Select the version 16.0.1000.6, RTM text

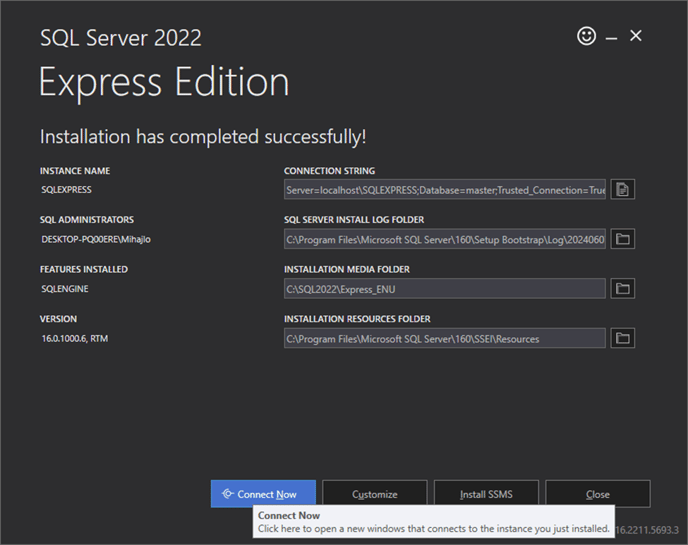click(x=75, y=338)
